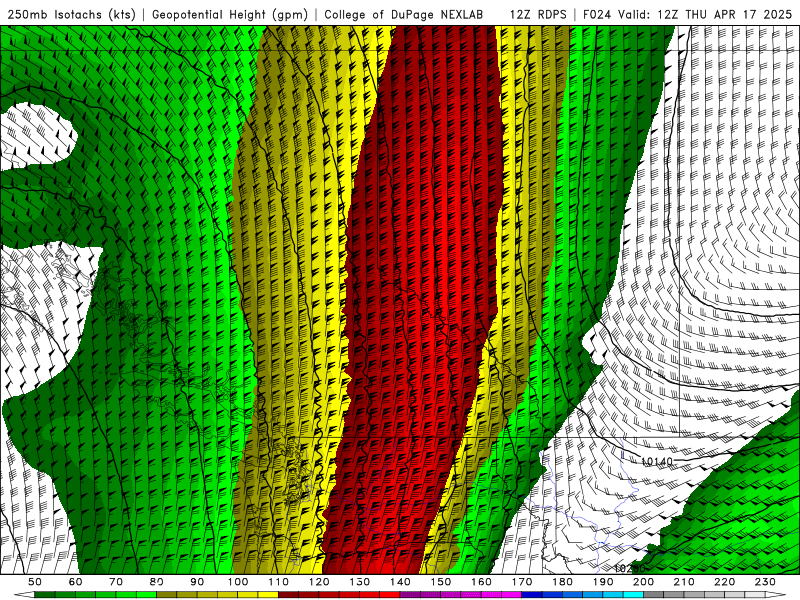
Task: Click the legend value 210
Action: (x=684, y=582)
